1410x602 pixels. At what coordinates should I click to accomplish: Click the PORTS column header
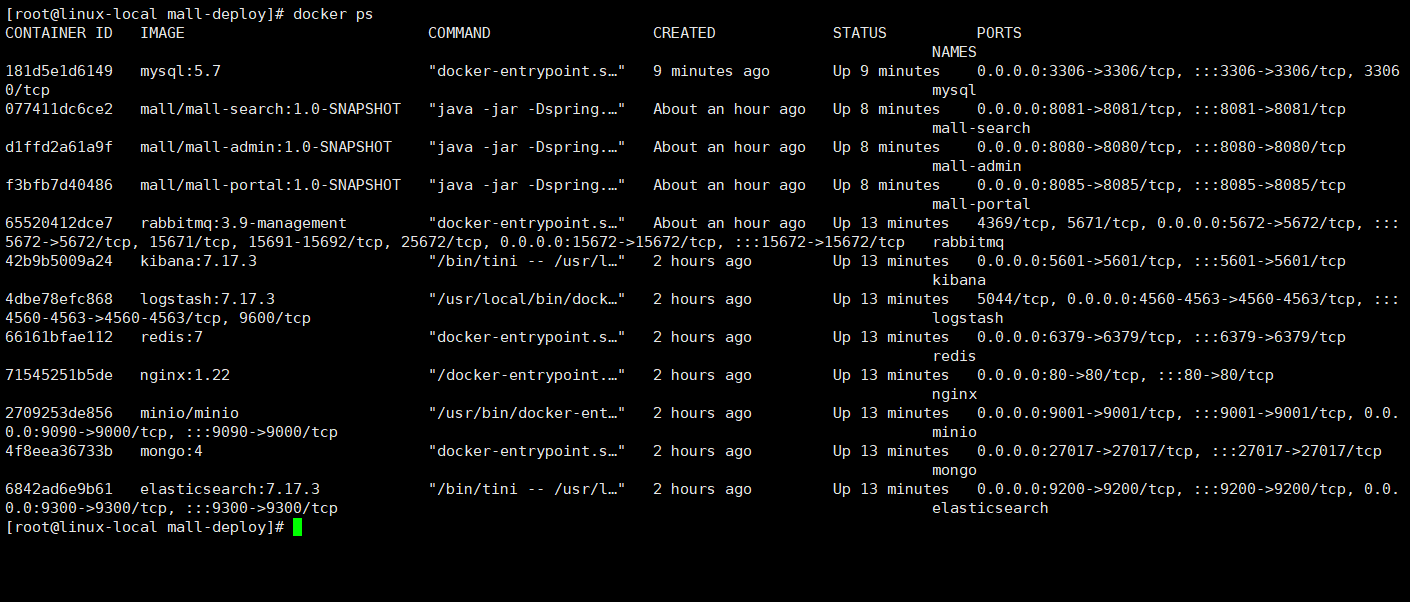click(x=999, y=33)
